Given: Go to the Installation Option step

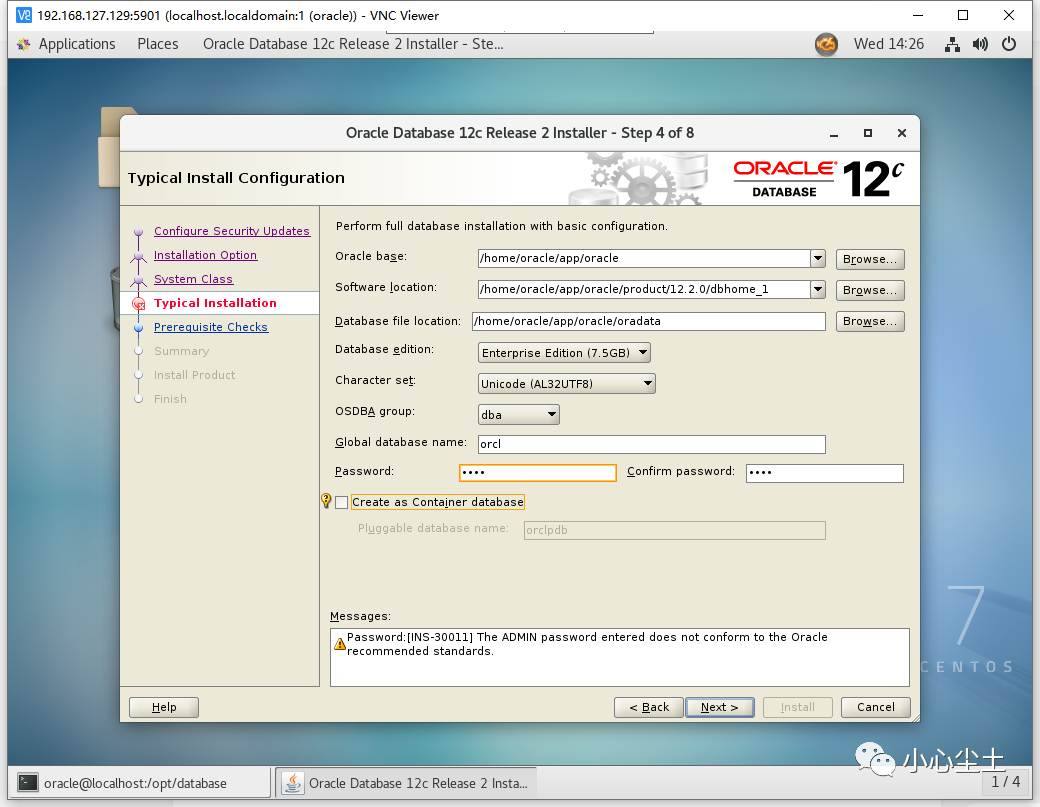Looking at the screenshot, I should click(205, 255).
